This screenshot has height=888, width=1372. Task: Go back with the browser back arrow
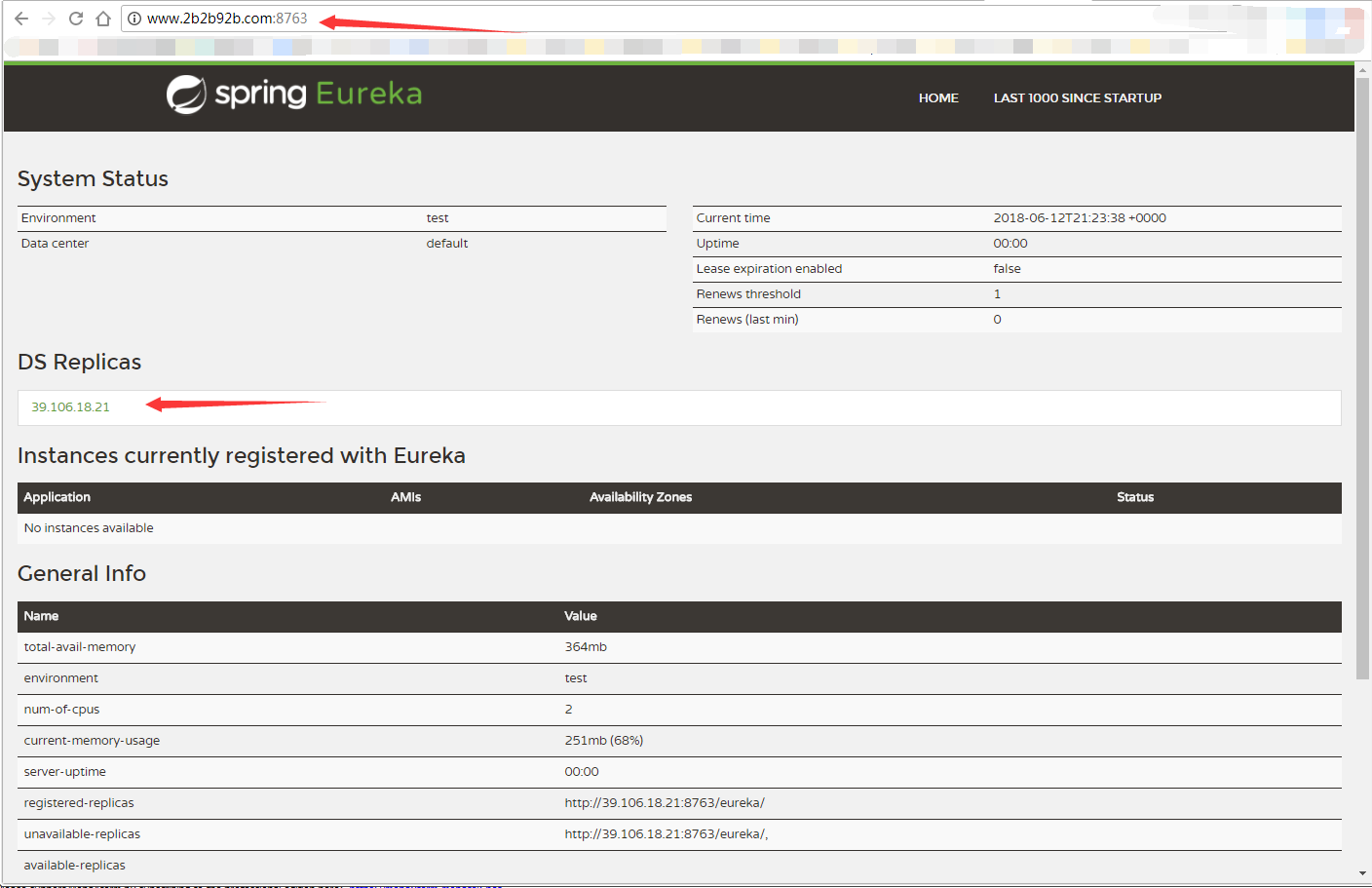(x=21, y=19)
